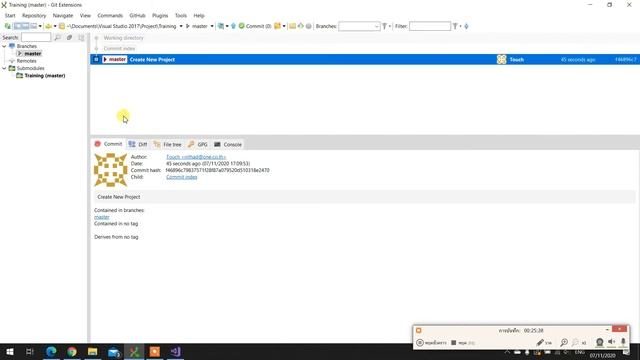Open the stash dropdown arrow
This screenshot has width=640, height=360.
tap(284, 26)
